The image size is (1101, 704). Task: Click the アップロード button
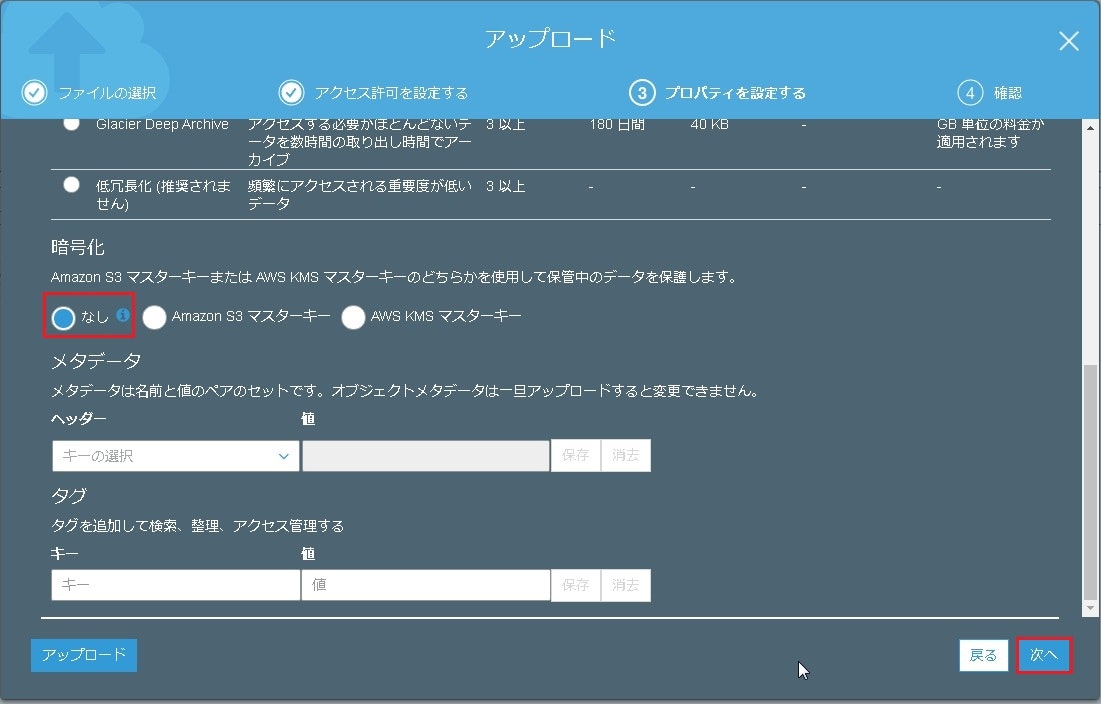83,655
